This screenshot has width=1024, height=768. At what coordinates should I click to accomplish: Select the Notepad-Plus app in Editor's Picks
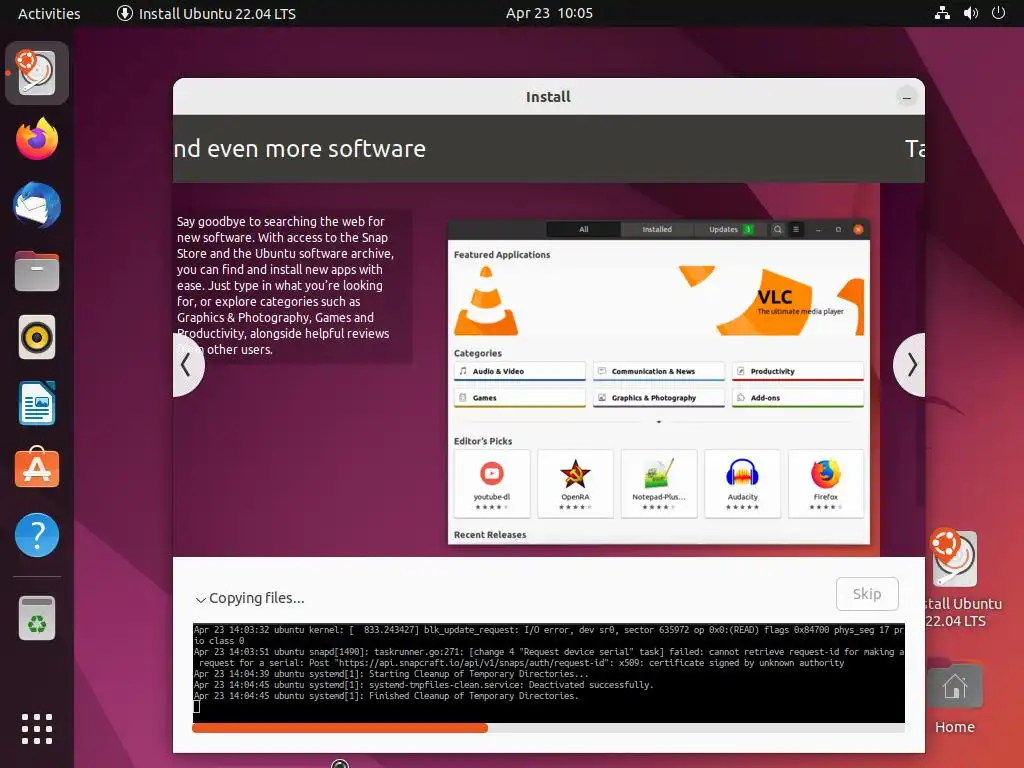click(x=659, y=484)
